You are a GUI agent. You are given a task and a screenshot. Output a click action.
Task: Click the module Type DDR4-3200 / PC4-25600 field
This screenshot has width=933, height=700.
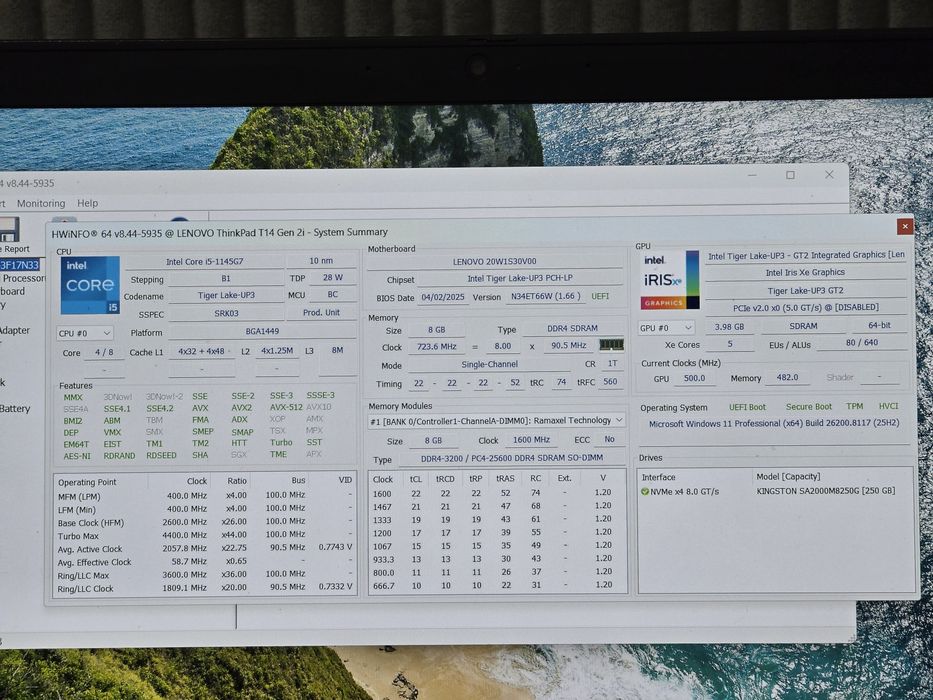tap(512, 458)
